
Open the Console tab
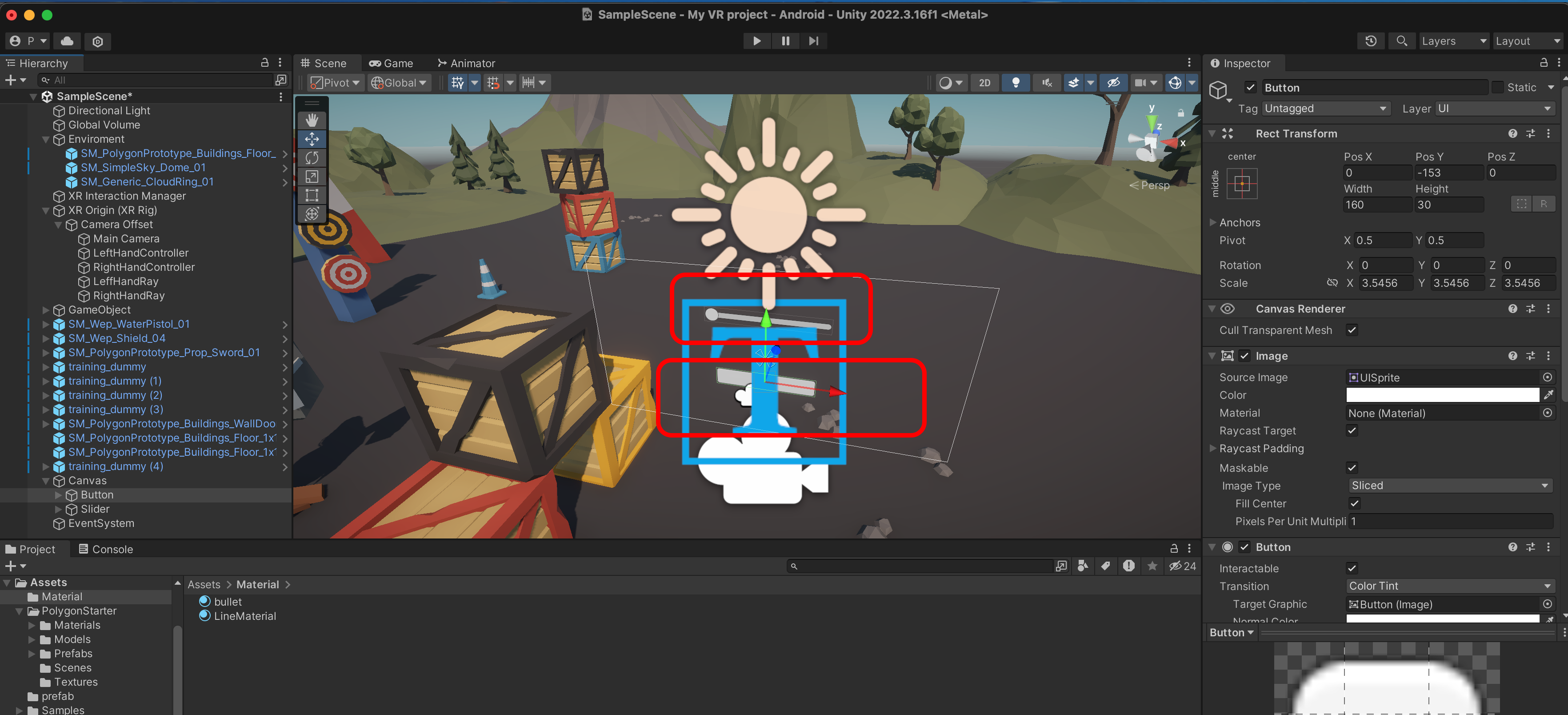pyautogui.click(x=106, y=549)
